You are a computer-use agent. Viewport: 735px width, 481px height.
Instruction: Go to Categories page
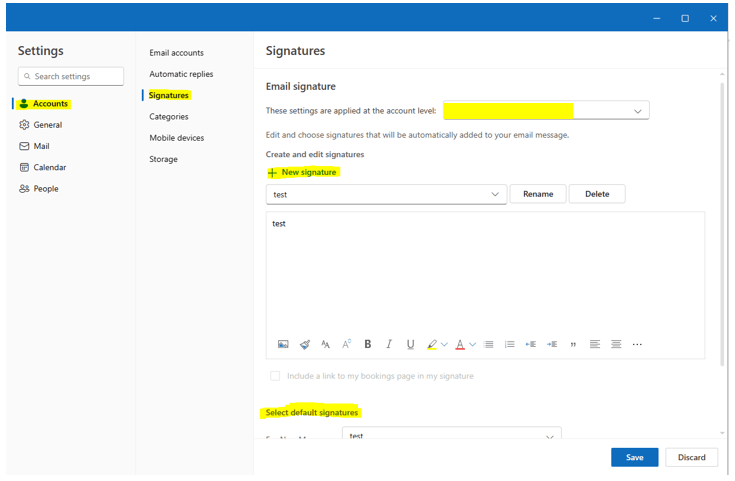click(169, 117)
